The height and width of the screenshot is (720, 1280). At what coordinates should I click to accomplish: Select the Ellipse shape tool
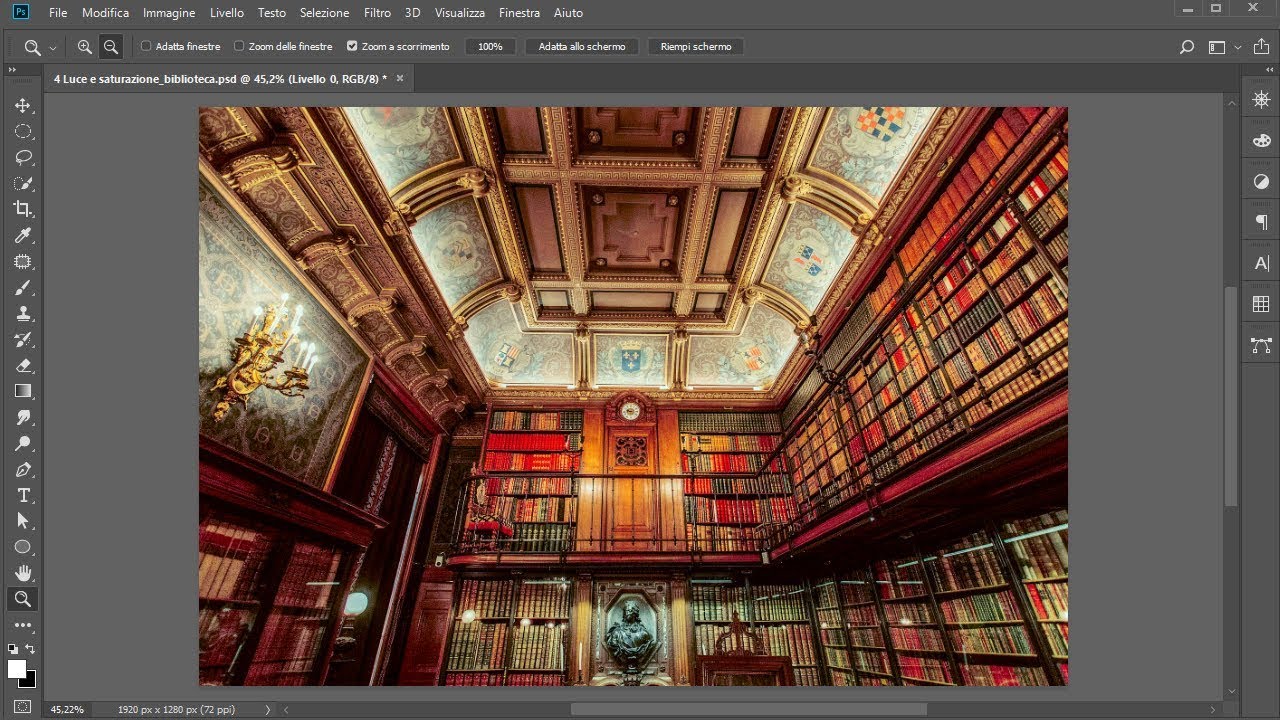coord(22,547)
